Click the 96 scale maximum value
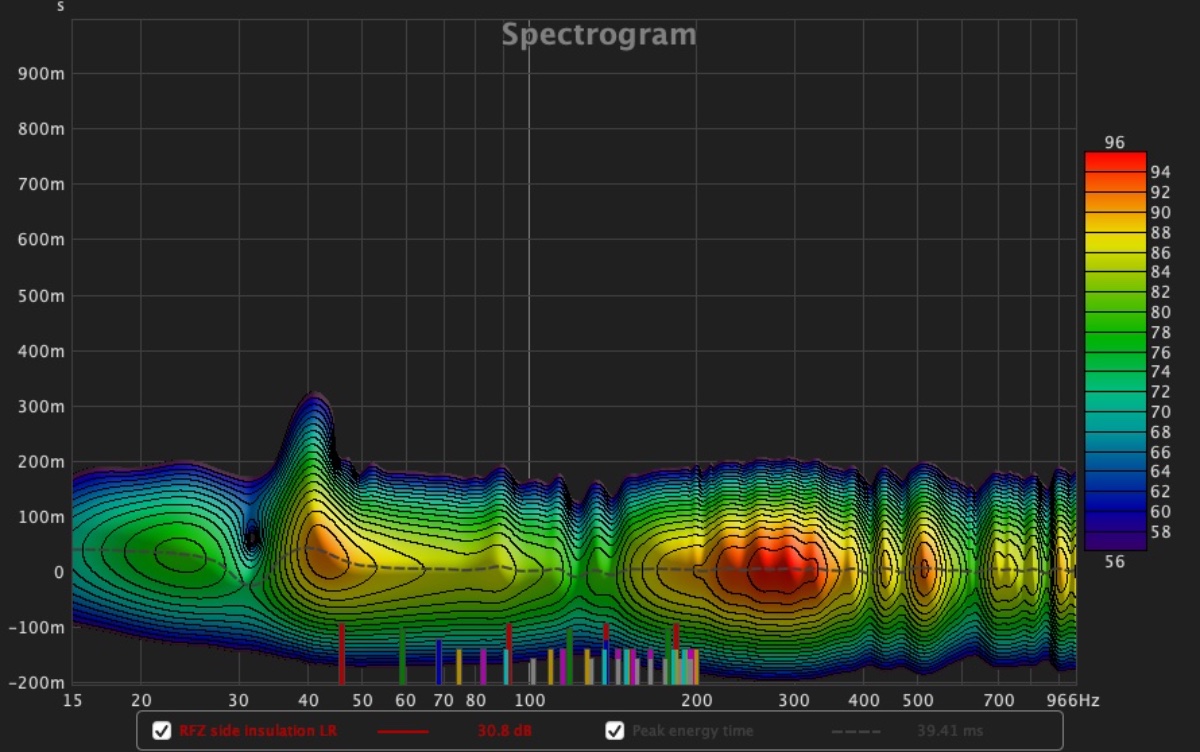The width and height of the screenshot is (1200, 752). [x=1114, y=143]
